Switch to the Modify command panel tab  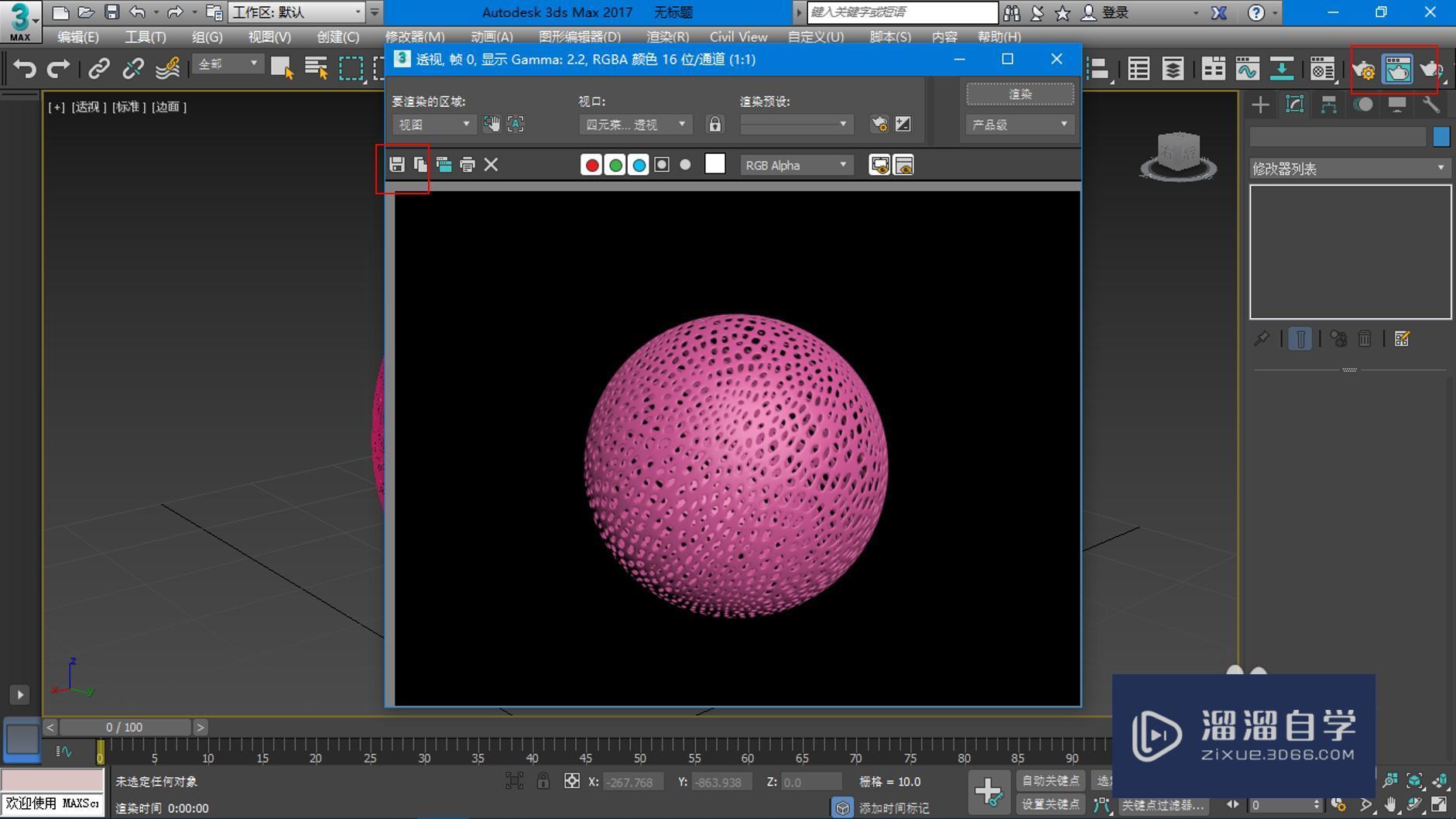[x=1294, y=105]
